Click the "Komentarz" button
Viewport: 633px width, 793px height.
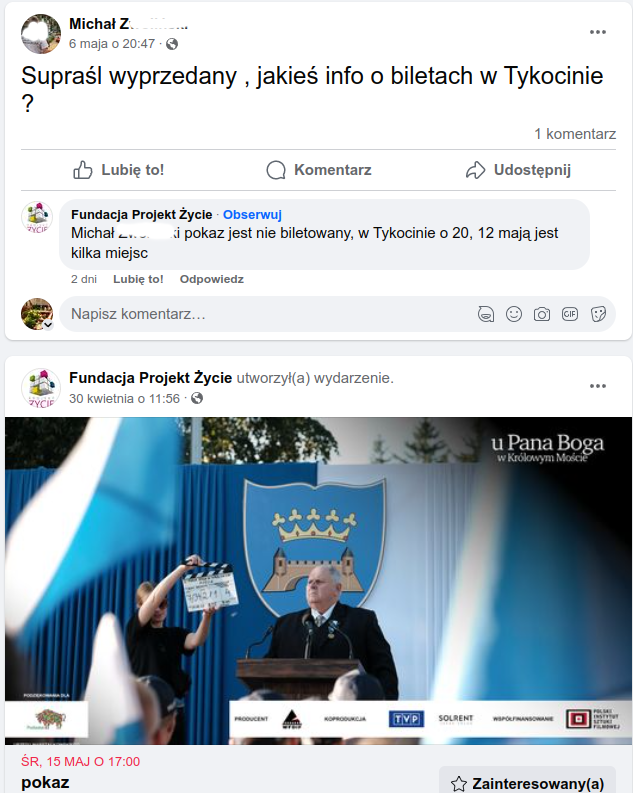(319, 170)
